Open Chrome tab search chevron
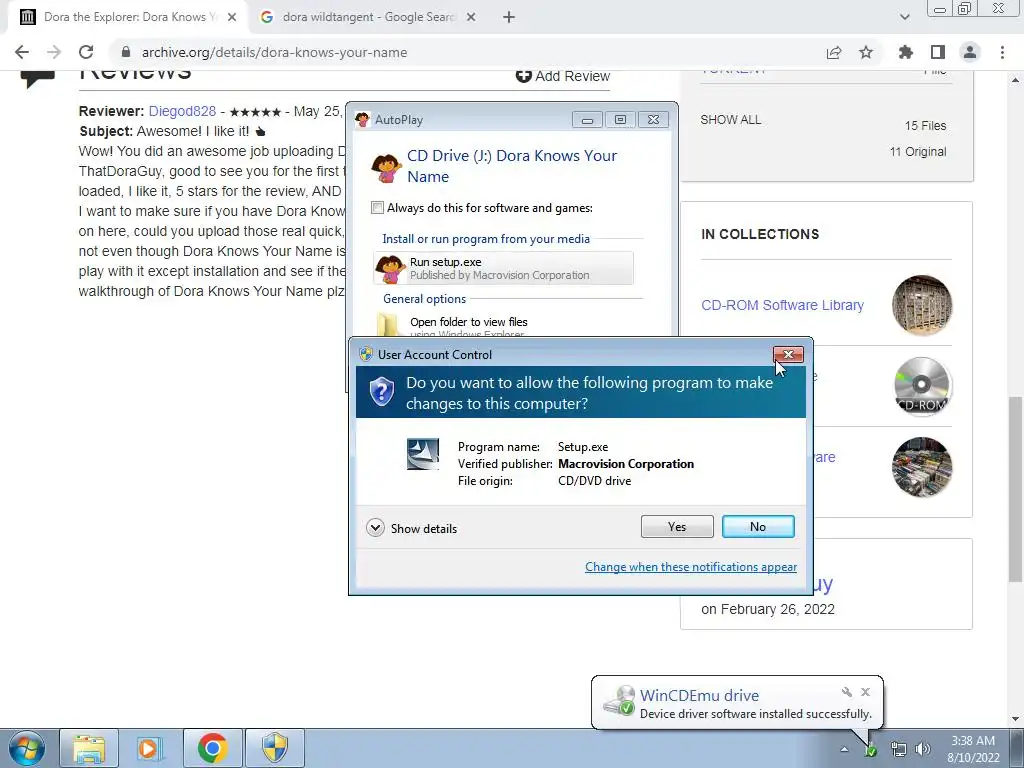 (x=904, y=18)
